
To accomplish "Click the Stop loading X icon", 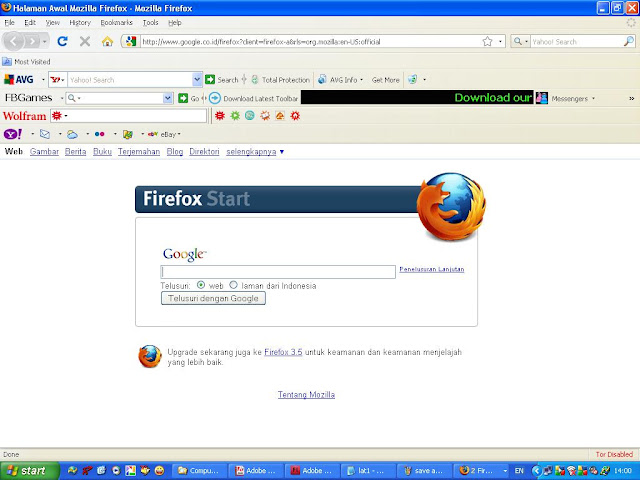I will click(x=85, y=41).
